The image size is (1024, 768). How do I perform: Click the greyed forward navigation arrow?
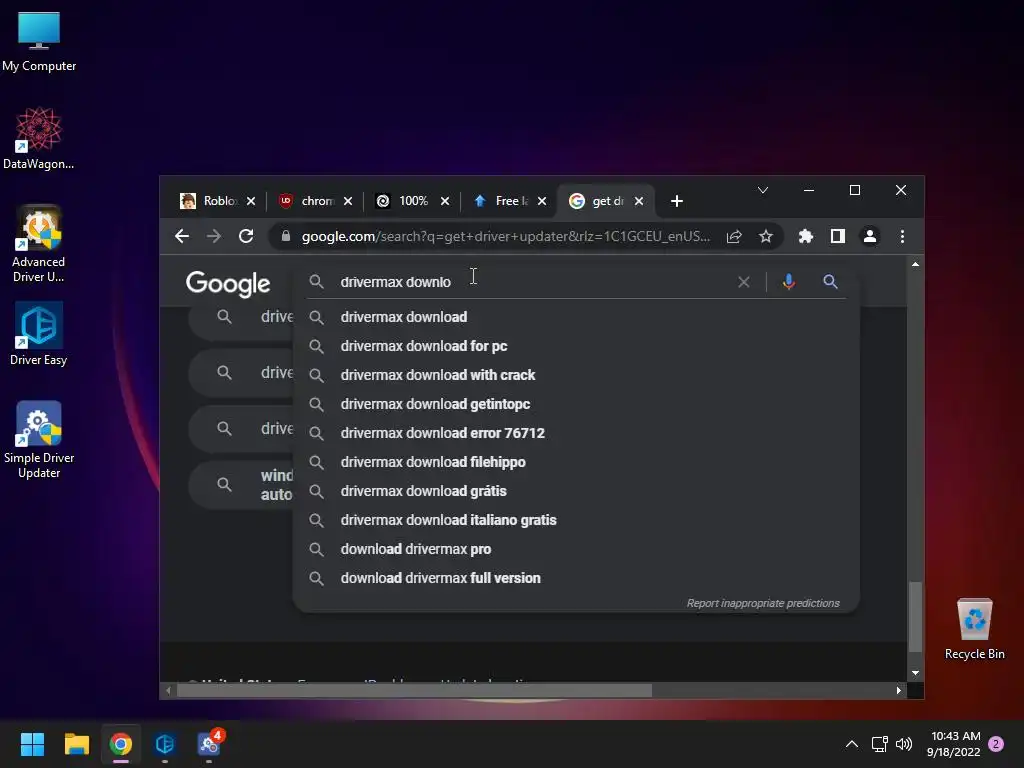coord(214,236)
